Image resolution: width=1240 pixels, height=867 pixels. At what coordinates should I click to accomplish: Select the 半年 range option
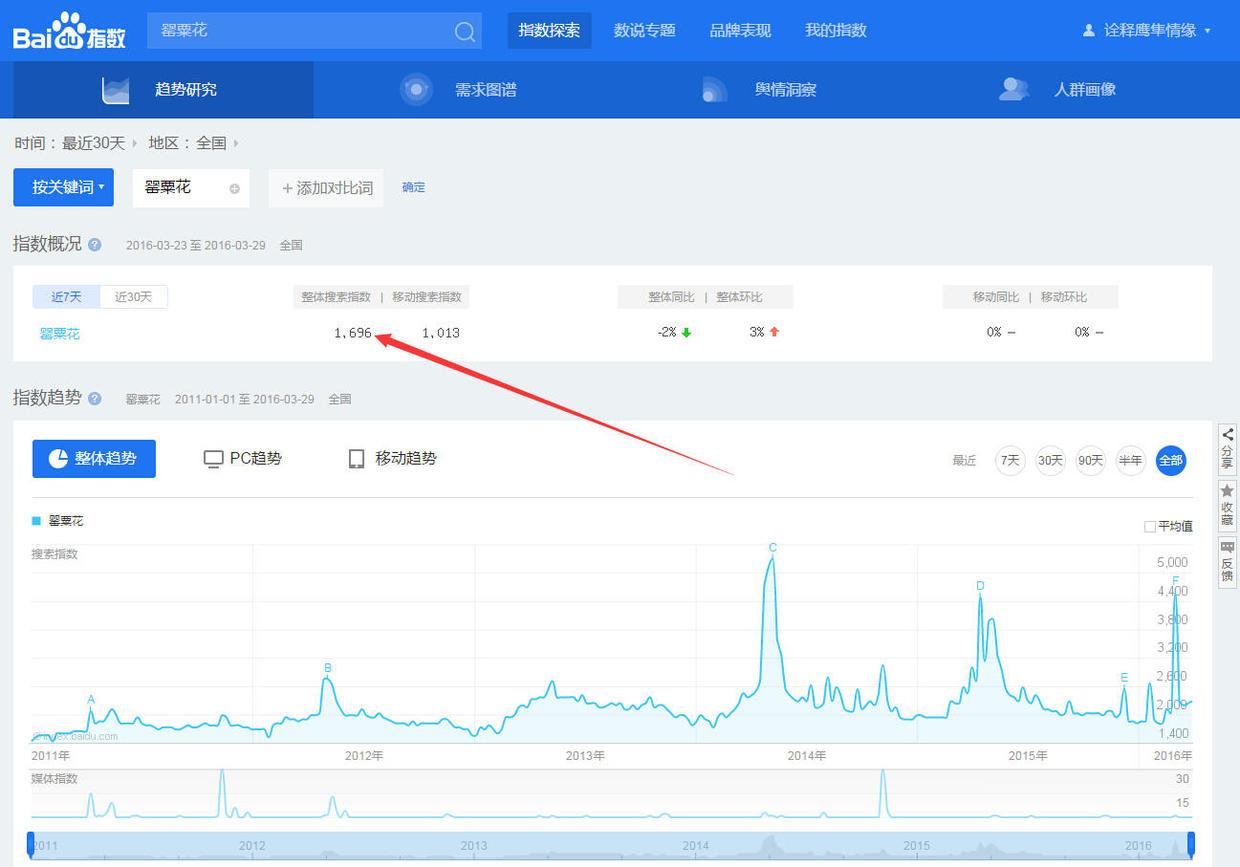[1130, 460]
